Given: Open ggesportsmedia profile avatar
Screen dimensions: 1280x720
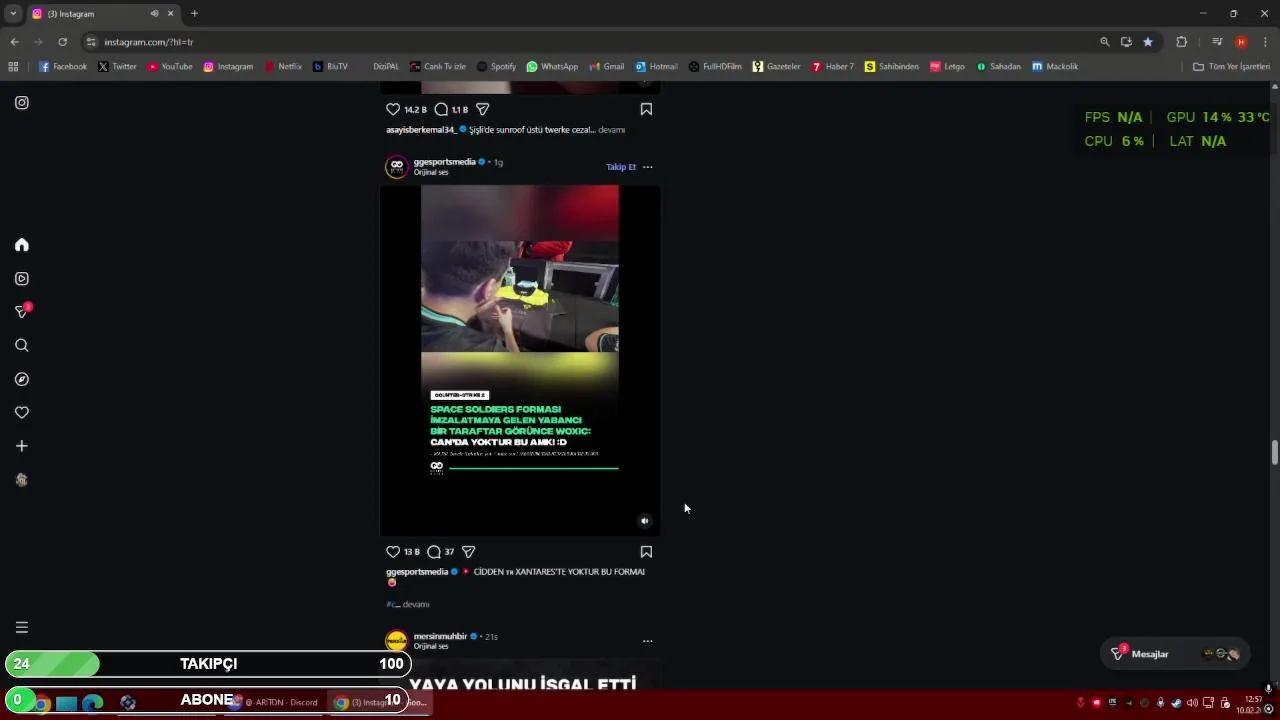Looking at the screenshot, I should tap(397, 167).
